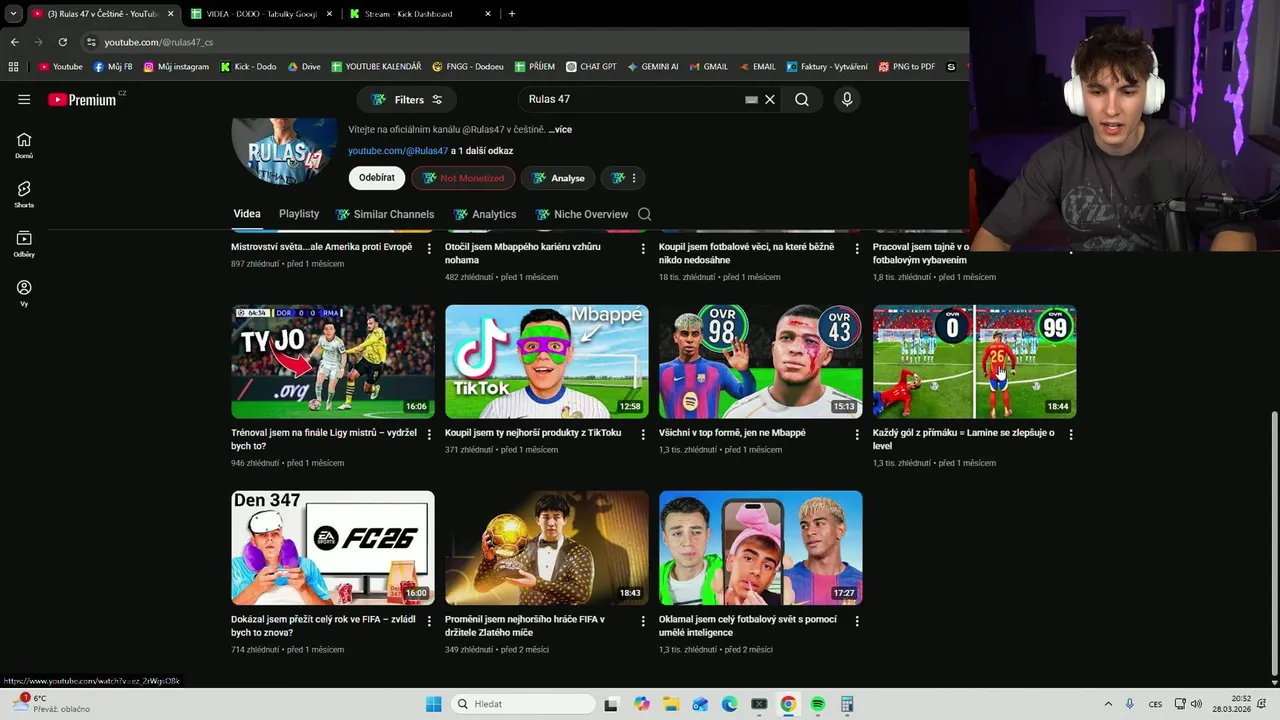This screenshot has width=1280, height=720.
Task: Click the channel search magnifier icon
Action: [x=645, y=214]
